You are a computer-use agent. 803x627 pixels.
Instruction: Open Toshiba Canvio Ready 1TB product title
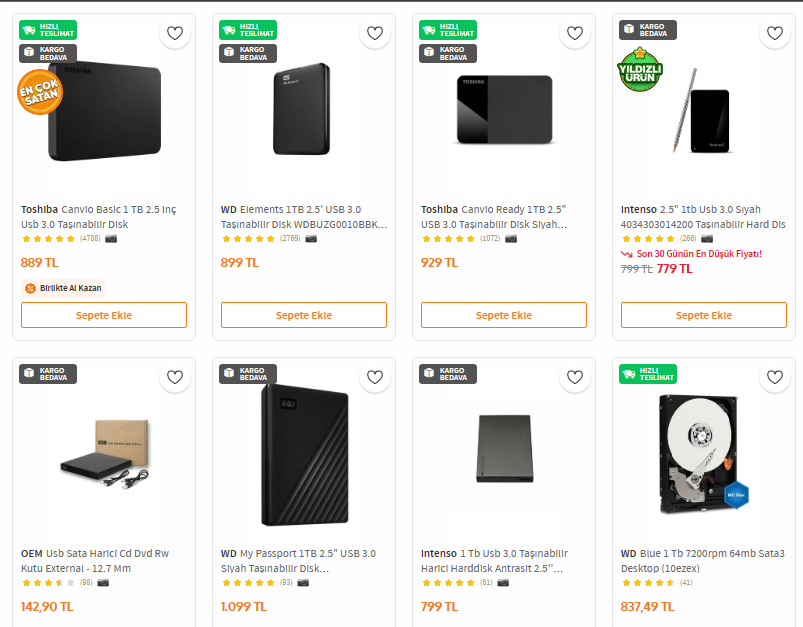pos(494,217)
